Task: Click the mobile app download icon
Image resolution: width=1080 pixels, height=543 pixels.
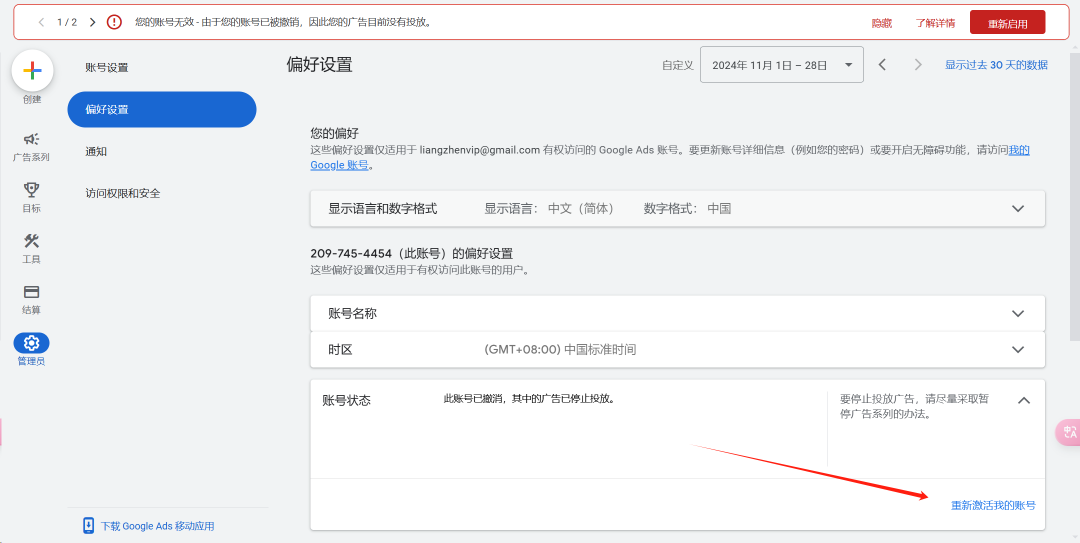Action: pyautogui.click(x=88, y=525)
